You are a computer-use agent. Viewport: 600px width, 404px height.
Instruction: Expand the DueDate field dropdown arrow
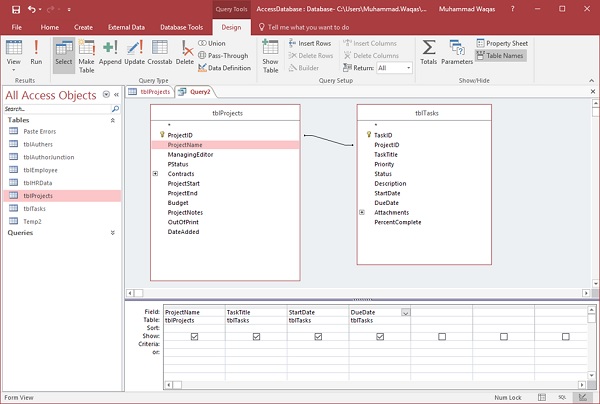[405, 313]
